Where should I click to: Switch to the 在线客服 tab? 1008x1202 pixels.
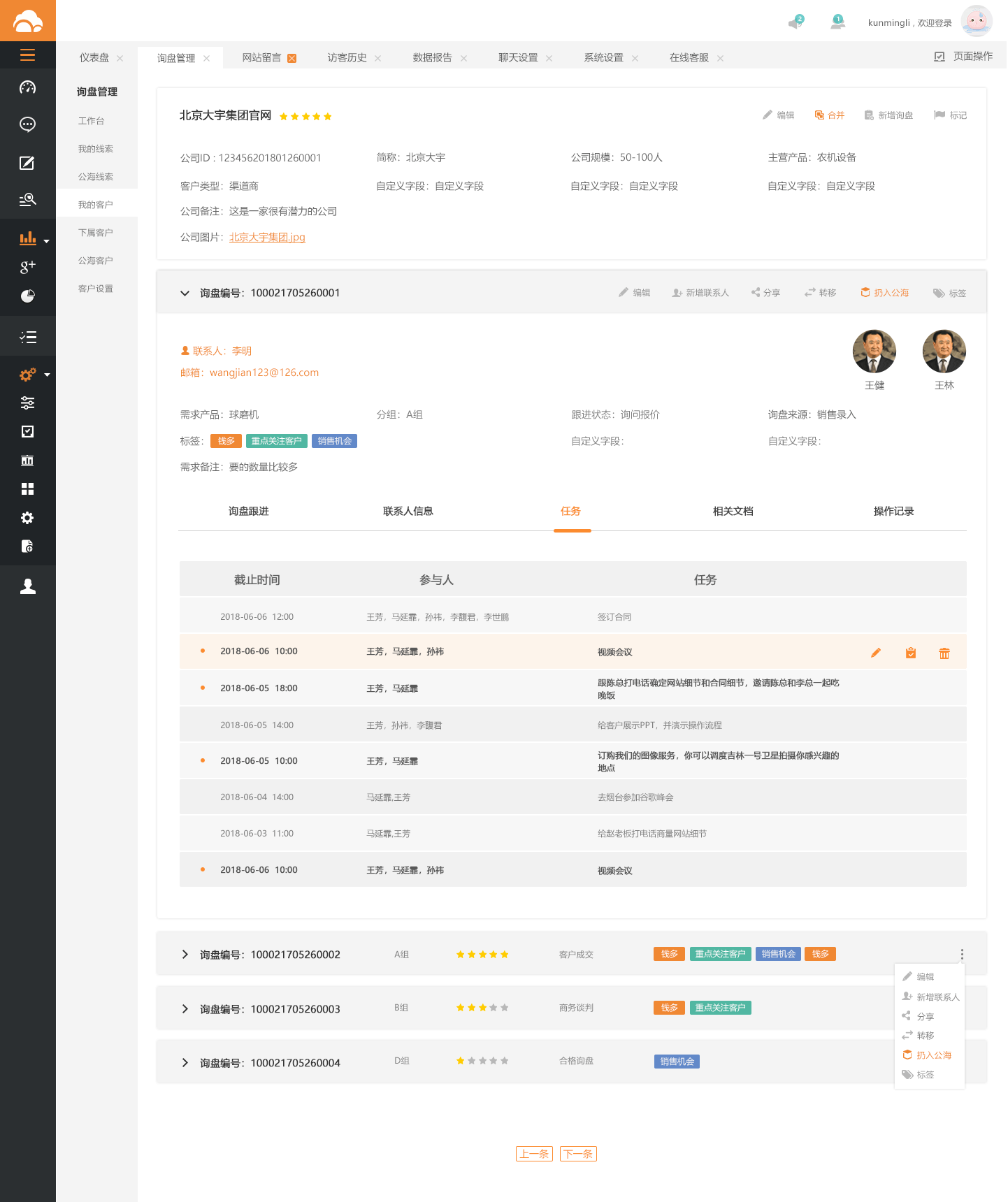coord(689,57)
